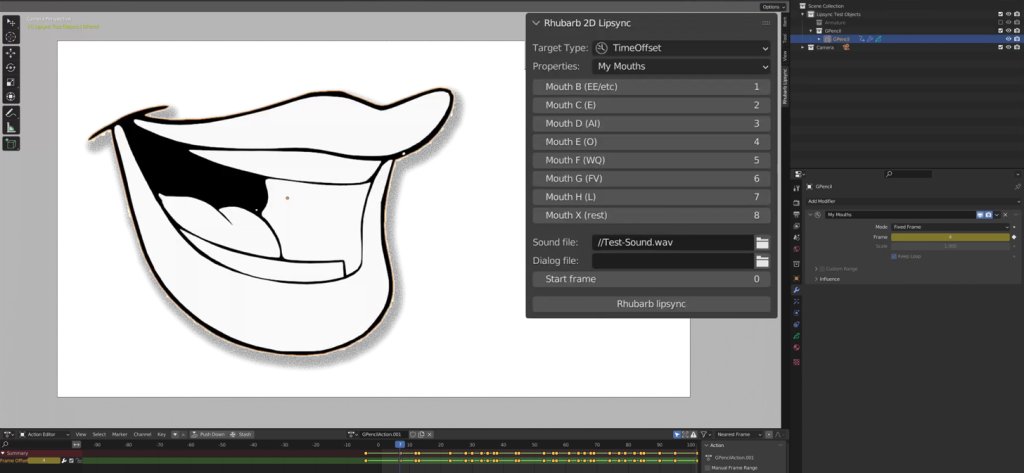Select the Add Cube tool in viewport toolbar
This screenshot has width=1024, height=473.
[x=11, y=144]
